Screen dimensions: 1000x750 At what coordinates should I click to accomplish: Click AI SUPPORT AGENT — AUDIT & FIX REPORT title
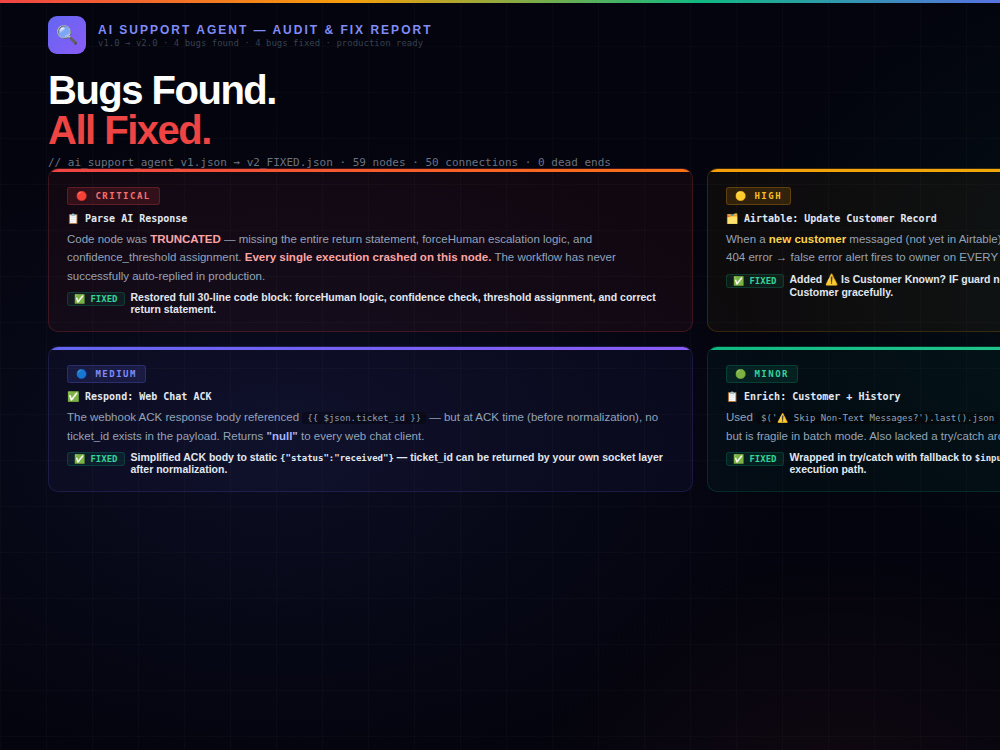click(265, 30)
